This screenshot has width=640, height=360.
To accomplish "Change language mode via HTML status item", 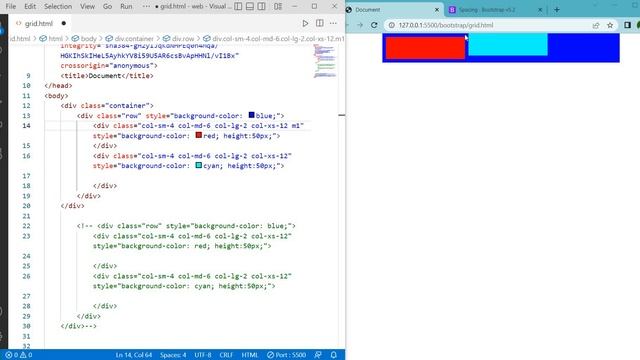I will coord(250,355).
